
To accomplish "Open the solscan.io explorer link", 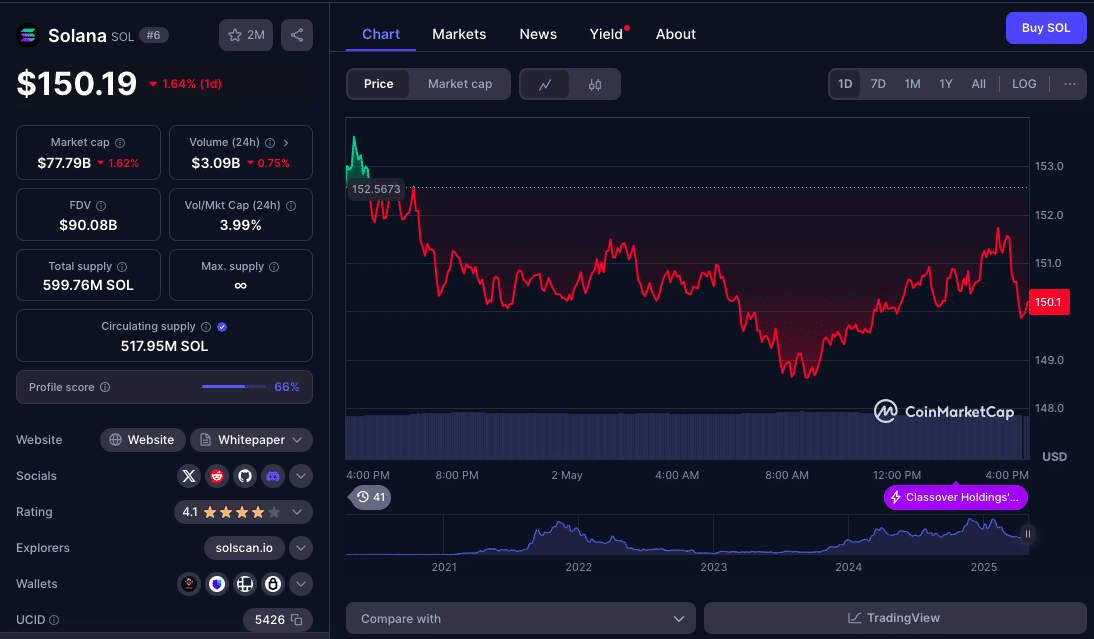I will [x=244, y=548].
